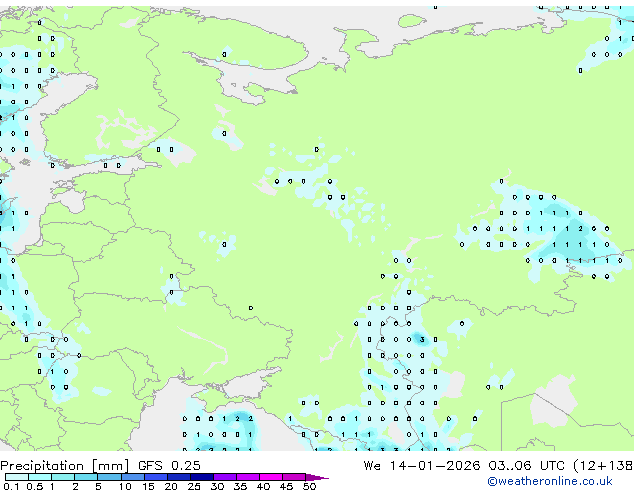Screen dimensions: 634x490
Task: Click the date 'We 14-01-2026'
Action: (422, 466)
